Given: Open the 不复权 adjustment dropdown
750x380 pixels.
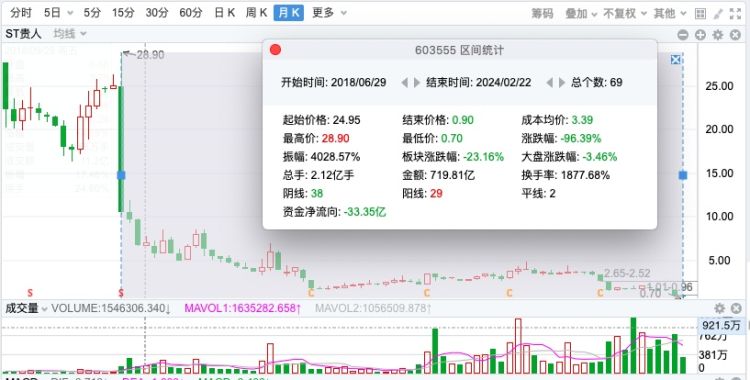Looking at the screenshot, I should [x=624, y=13].
